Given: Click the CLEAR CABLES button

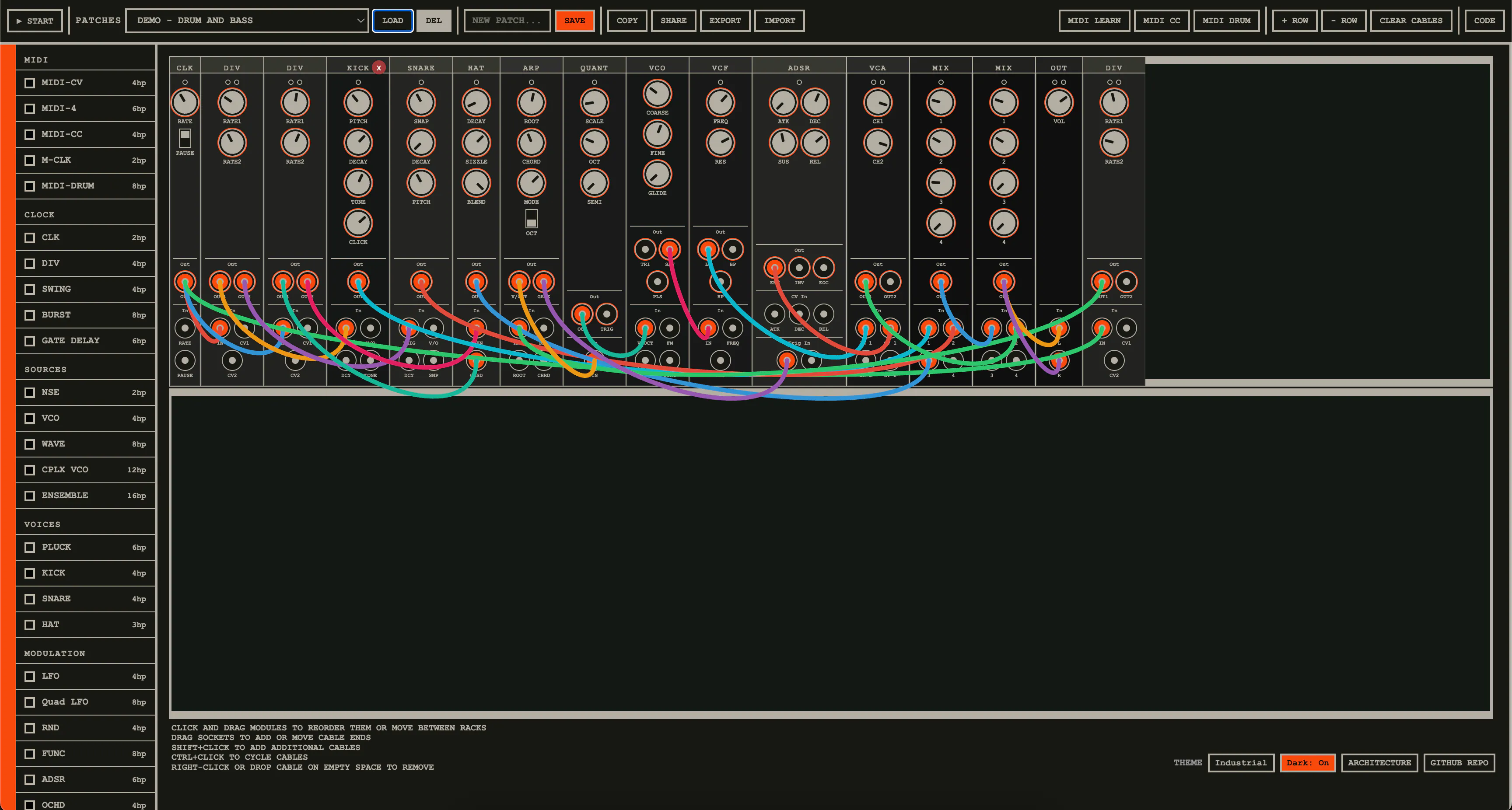Looking at the screenshot, I should 1411,21.
